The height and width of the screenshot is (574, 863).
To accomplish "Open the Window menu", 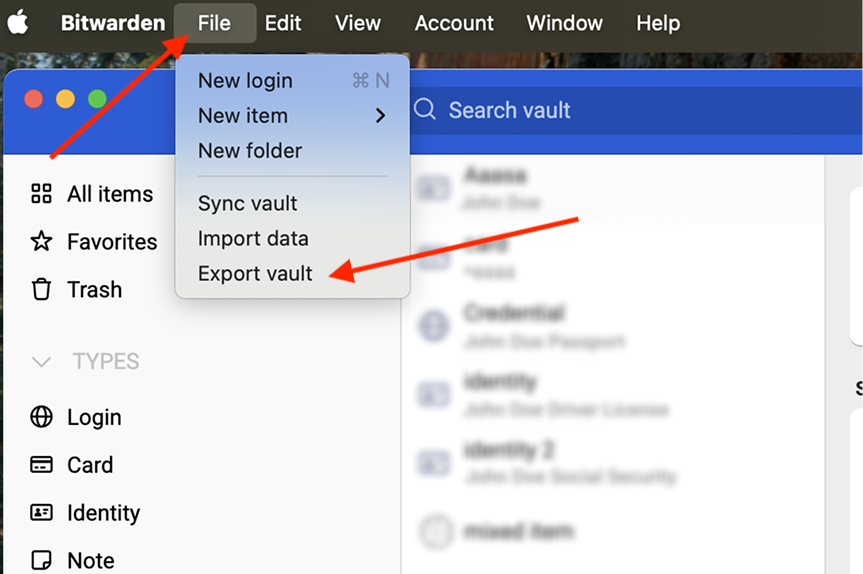I will (x=565, y=23).
